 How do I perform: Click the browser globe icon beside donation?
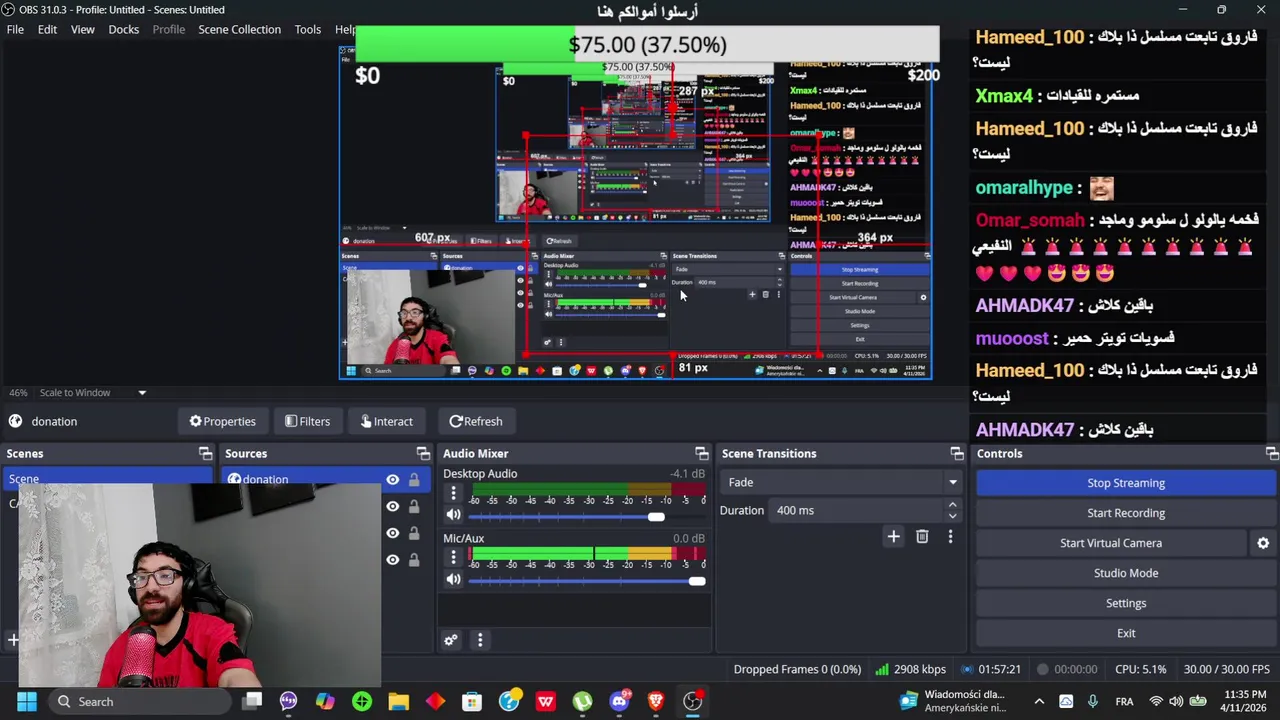pos(234,479)
